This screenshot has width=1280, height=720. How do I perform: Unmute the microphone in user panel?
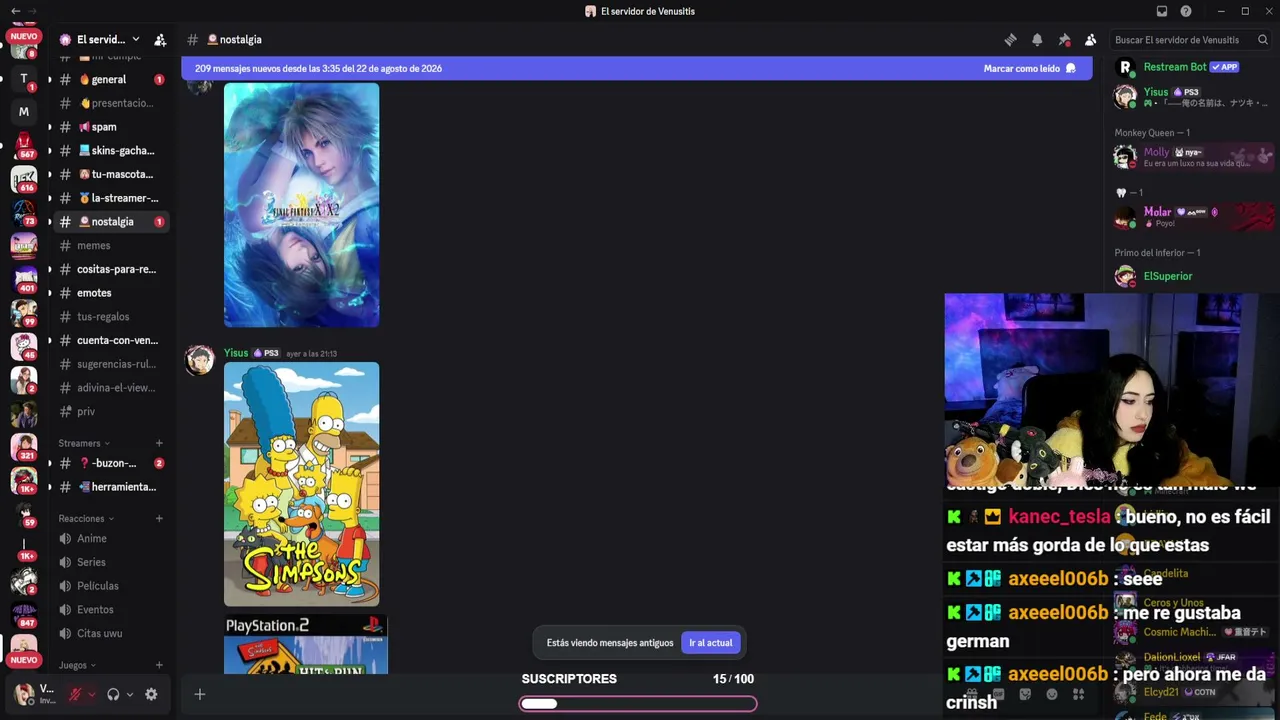point(75,694)
